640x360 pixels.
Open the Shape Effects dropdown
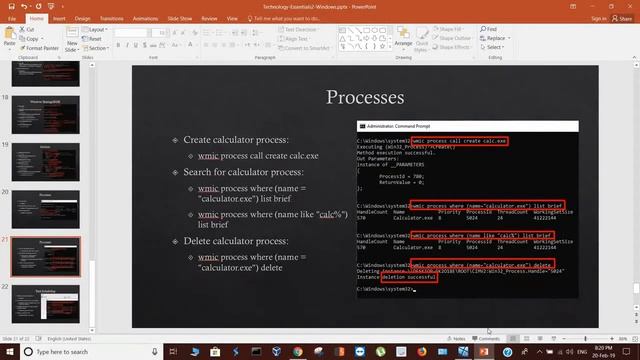point(452,47)
